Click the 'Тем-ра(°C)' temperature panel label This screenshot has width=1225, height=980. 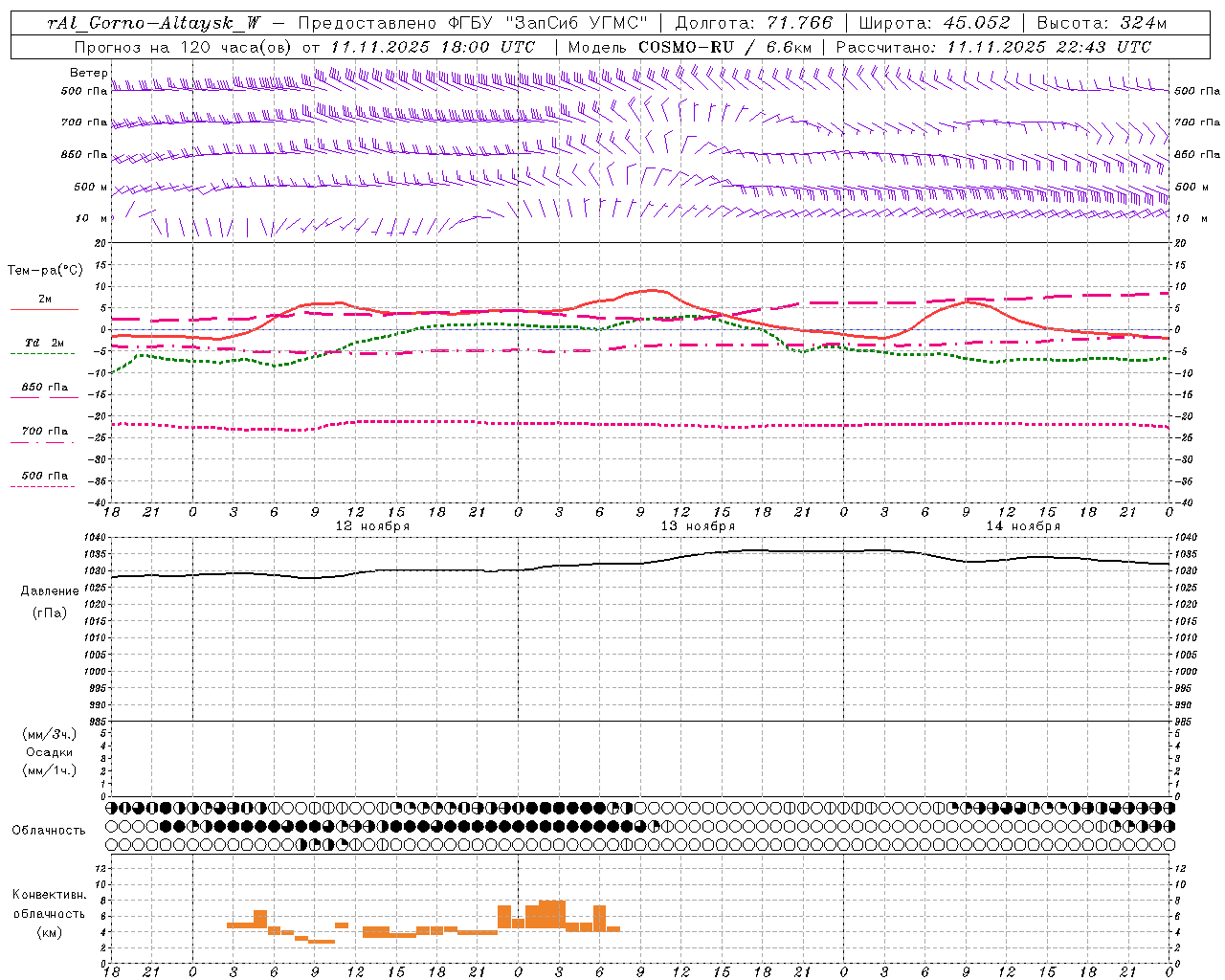(45, 271)
